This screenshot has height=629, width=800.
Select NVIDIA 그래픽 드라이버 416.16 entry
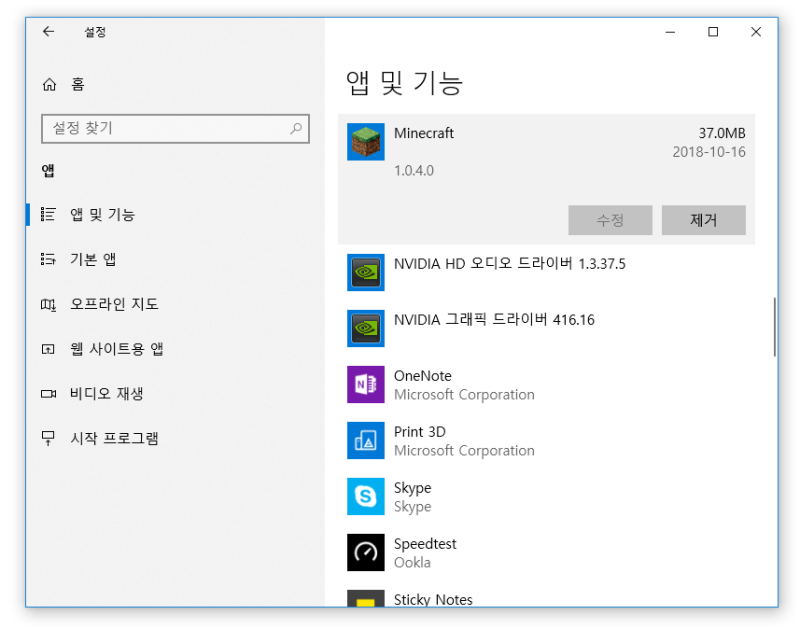pos(546,329)
